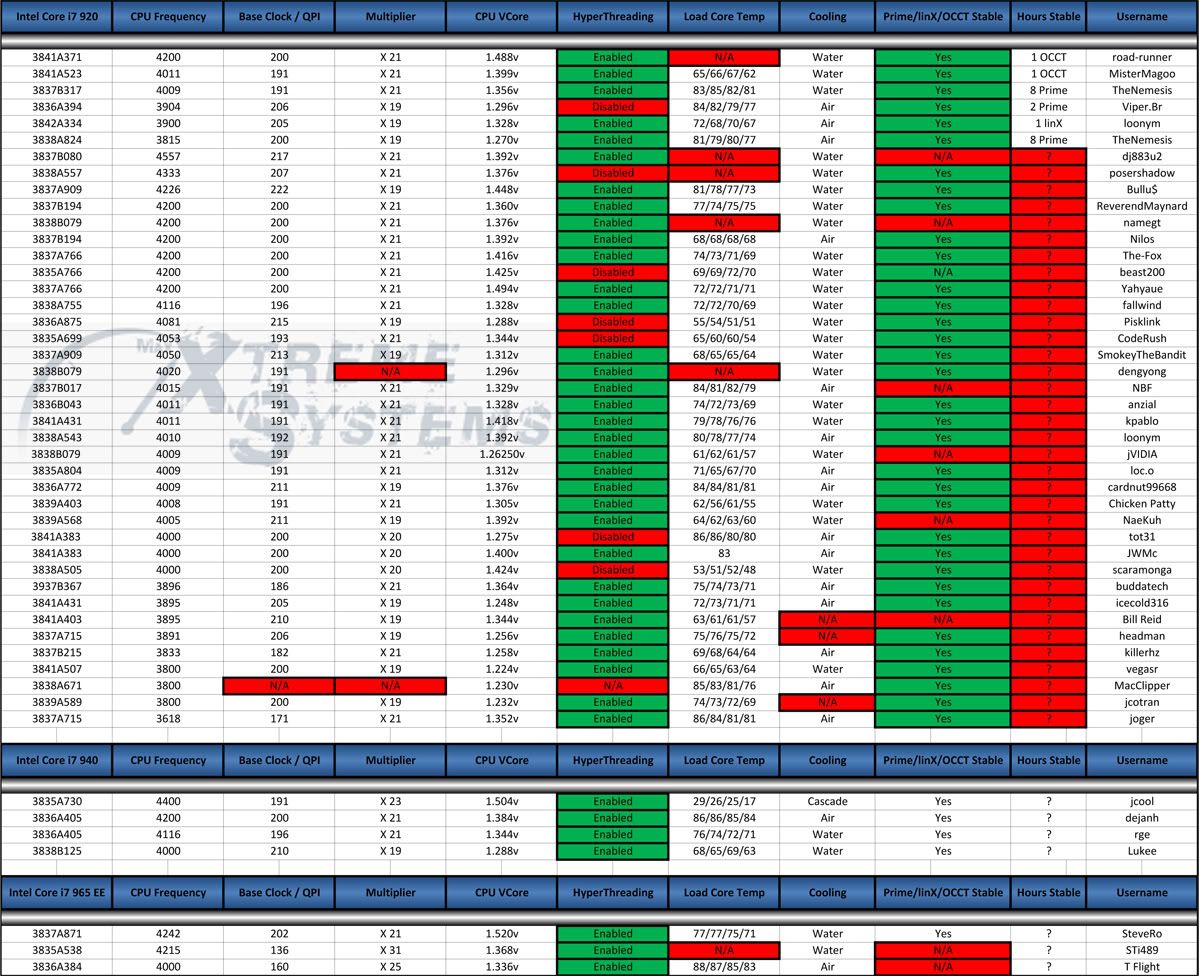Select batch number cell '3841A371'
1200x976 pixels.
[56, 57]
